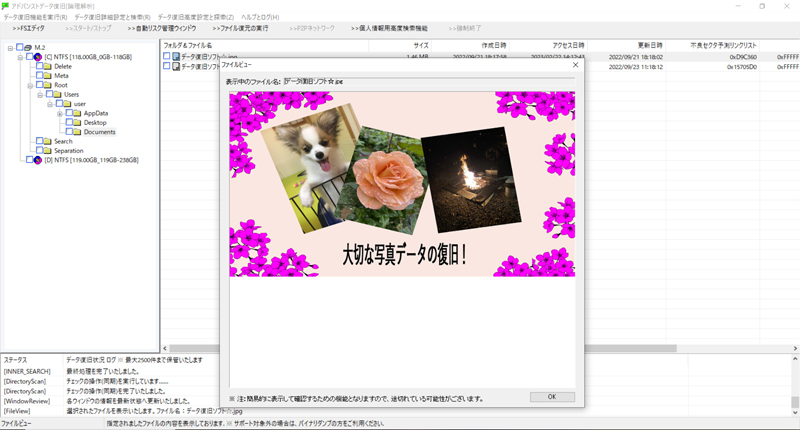Click file icon of row updated 2022/09/21
This screenshot has height=430, width=800.
[x=176, y=57]
